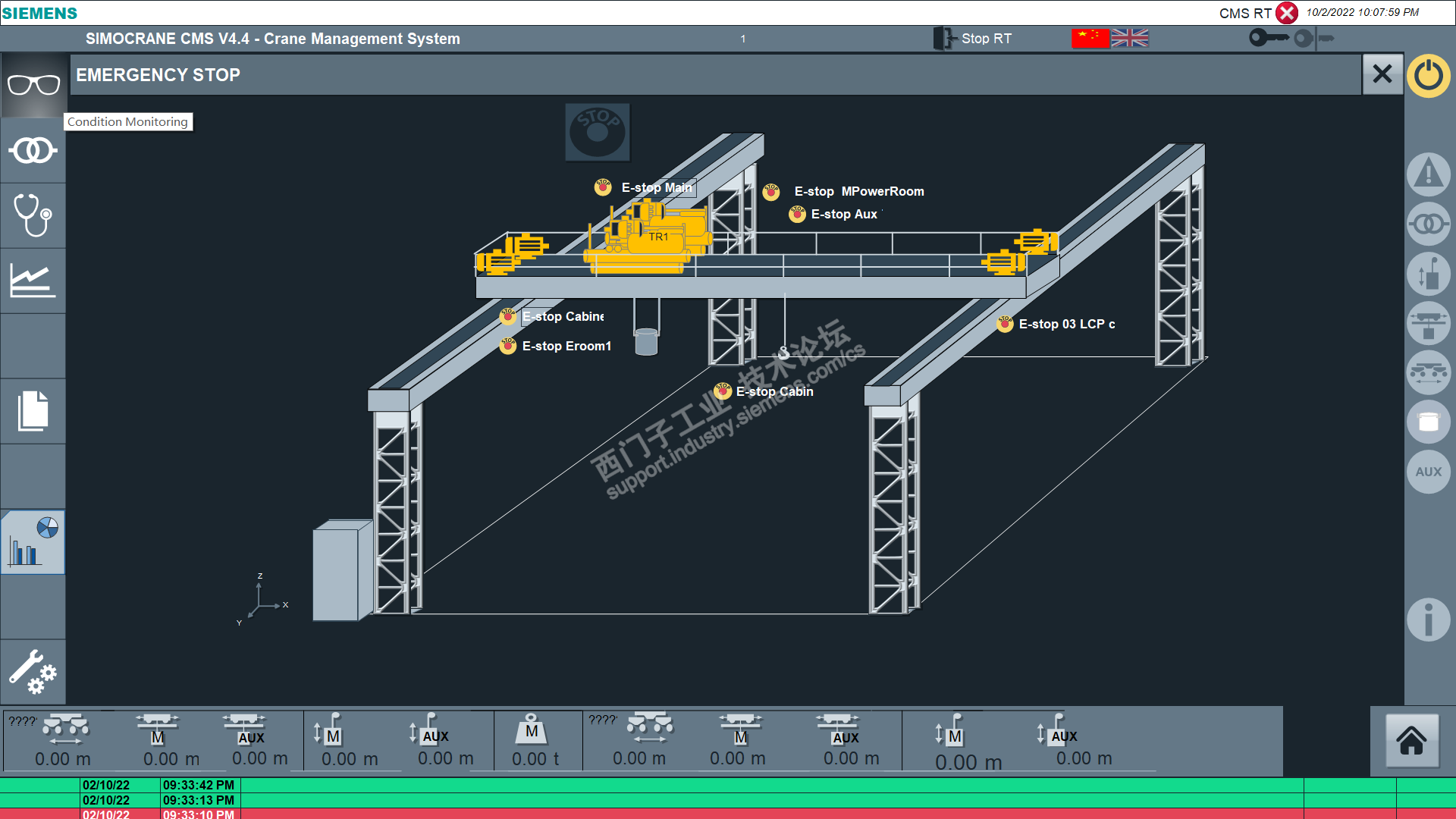Open the documents pages icon
Image resolution: width=1456 pixels, height=819 pixels.
click(x=33, y=411)
